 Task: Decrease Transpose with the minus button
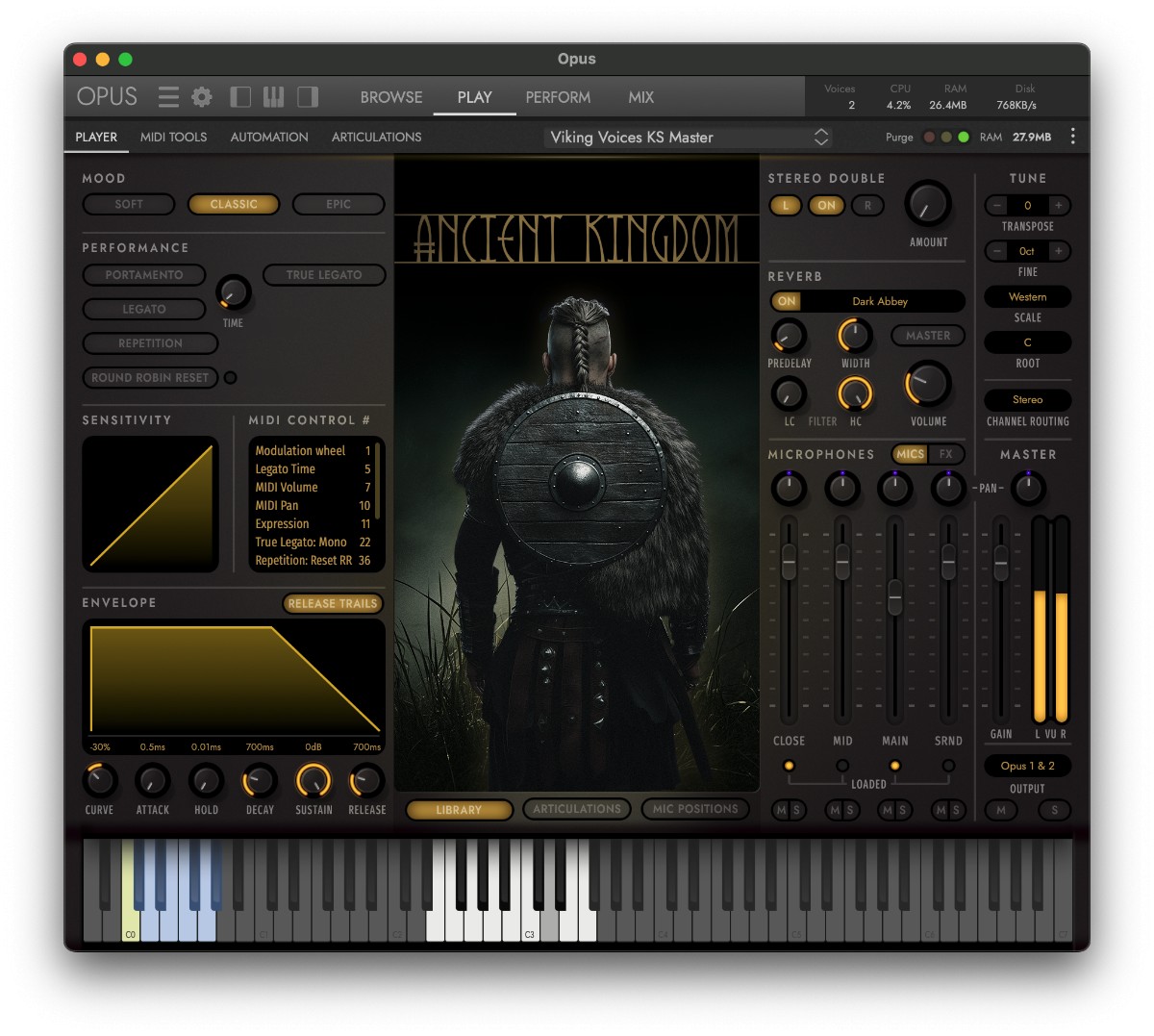pos(997,205)
